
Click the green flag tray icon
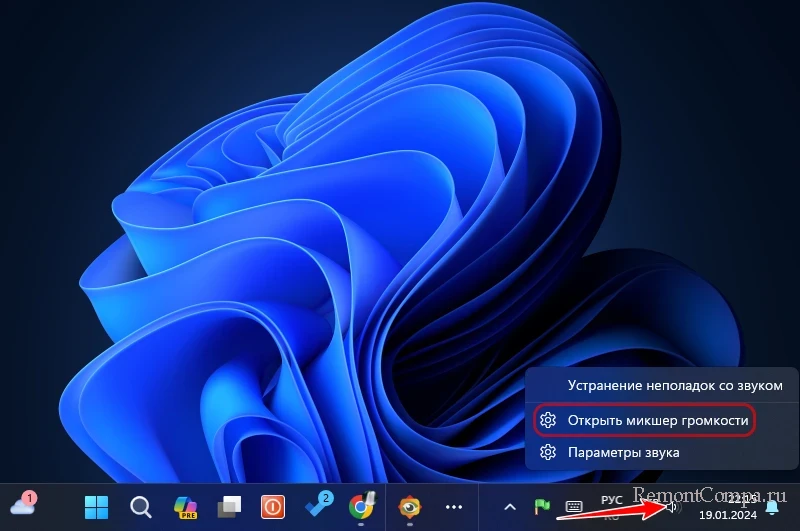[x=542, y=507]
